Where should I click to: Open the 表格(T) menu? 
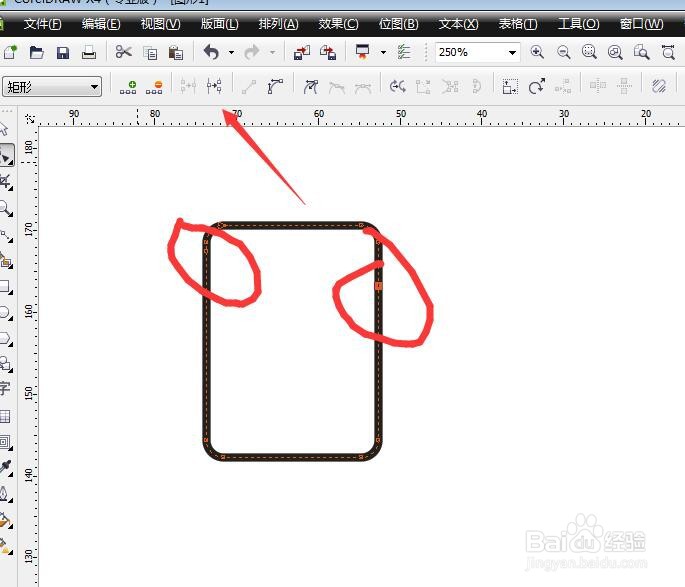pos(518,24)
